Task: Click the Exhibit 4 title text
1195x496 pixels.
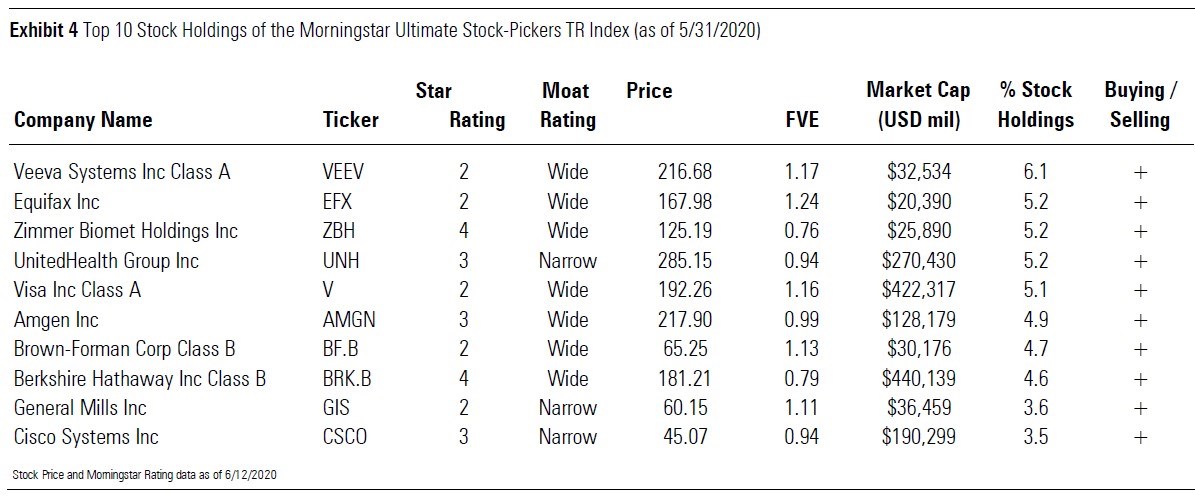Action: (x=386, y=31)
